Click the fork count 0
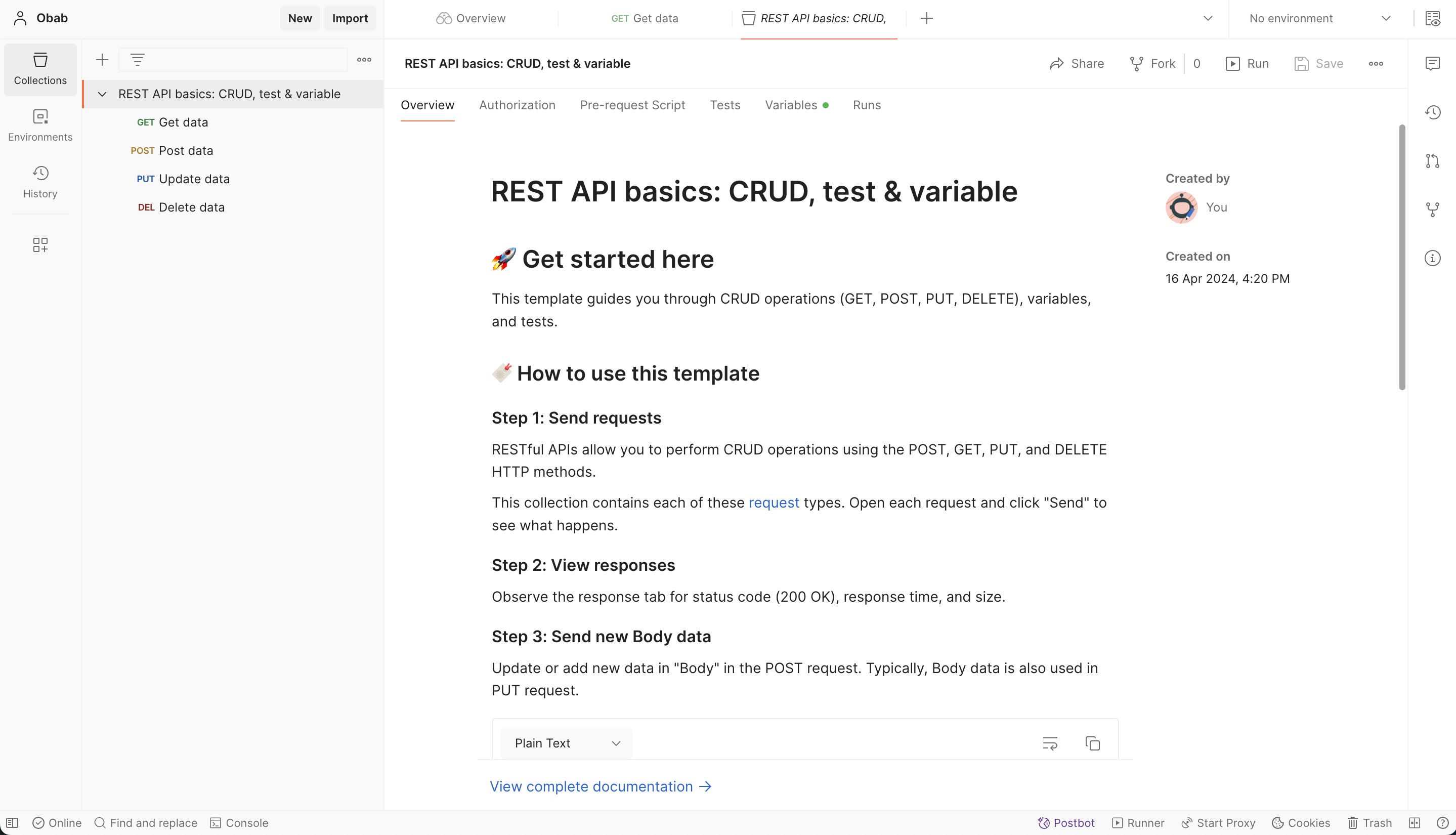The width and height of the screenshot is (1456, 835). coord(1196,64)
